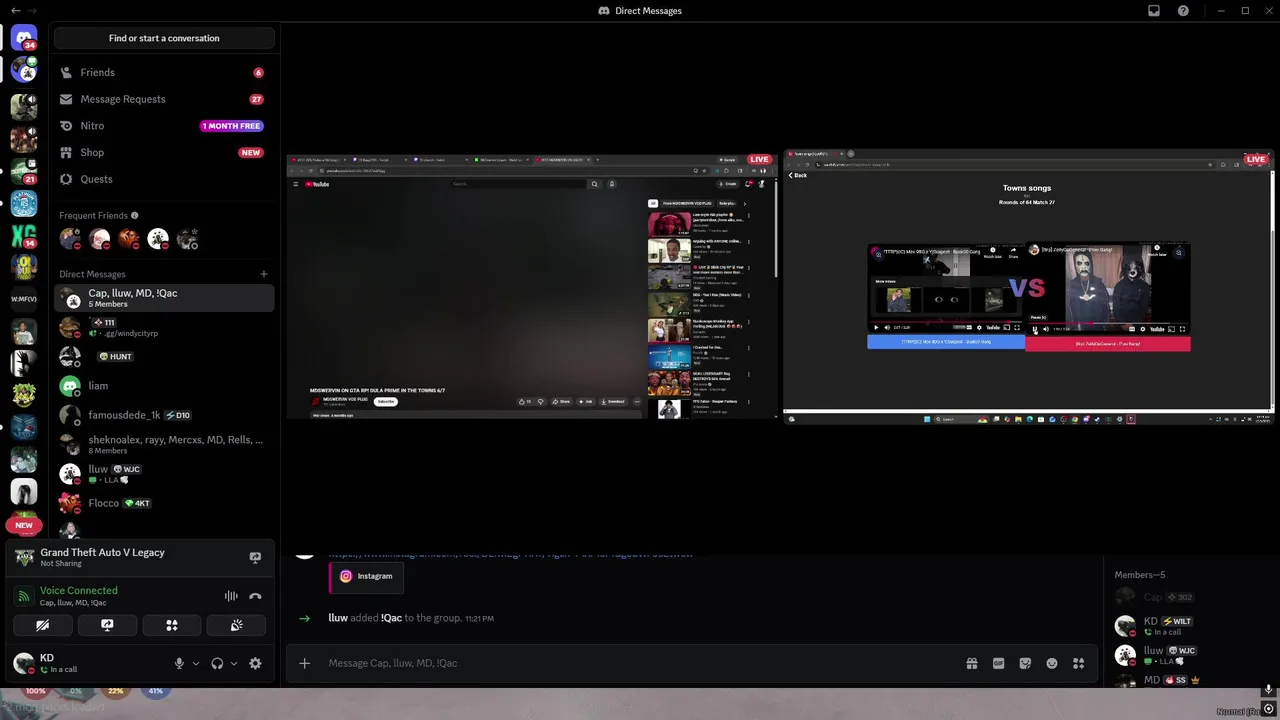Image resolution: width=1280 pixels, height=720 pixels.
Task: Deafen with the headphones button
Action: [217, 663]
